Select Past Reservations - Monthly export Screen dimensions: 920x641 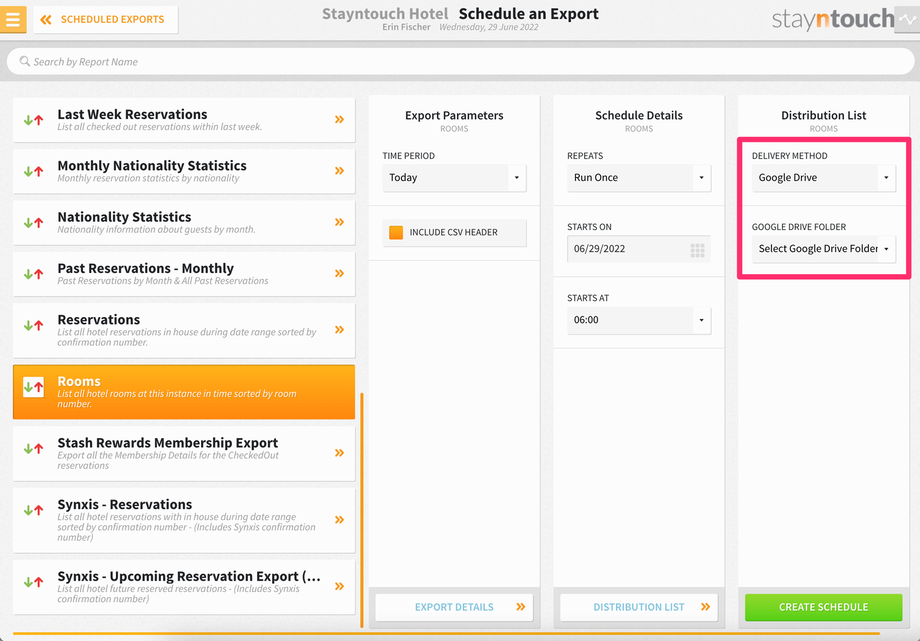point(184,274)
